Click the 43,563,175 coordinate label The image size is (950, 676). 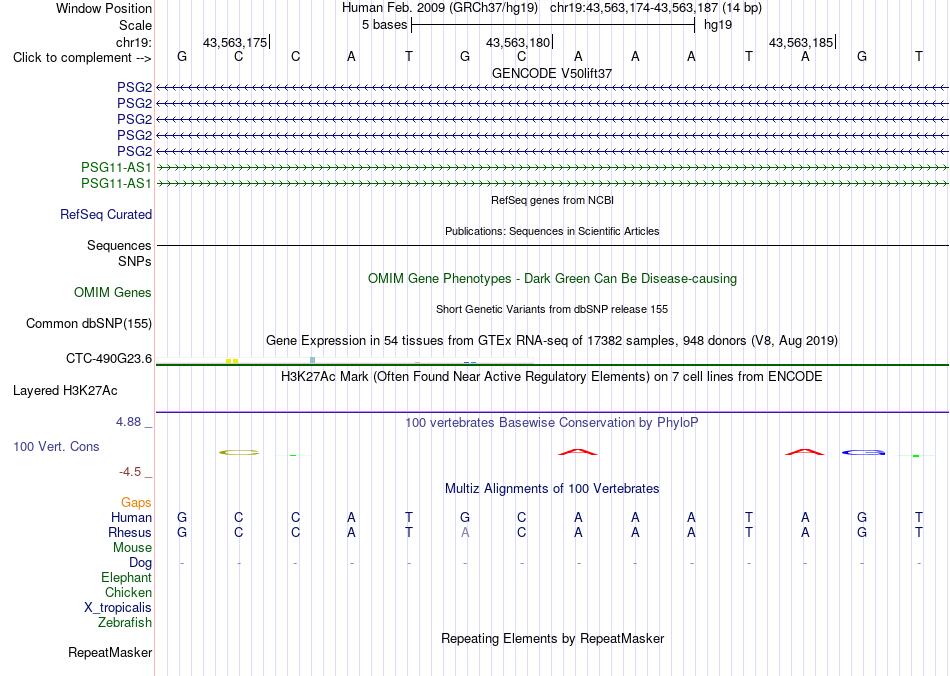click(x=235, y=42)
